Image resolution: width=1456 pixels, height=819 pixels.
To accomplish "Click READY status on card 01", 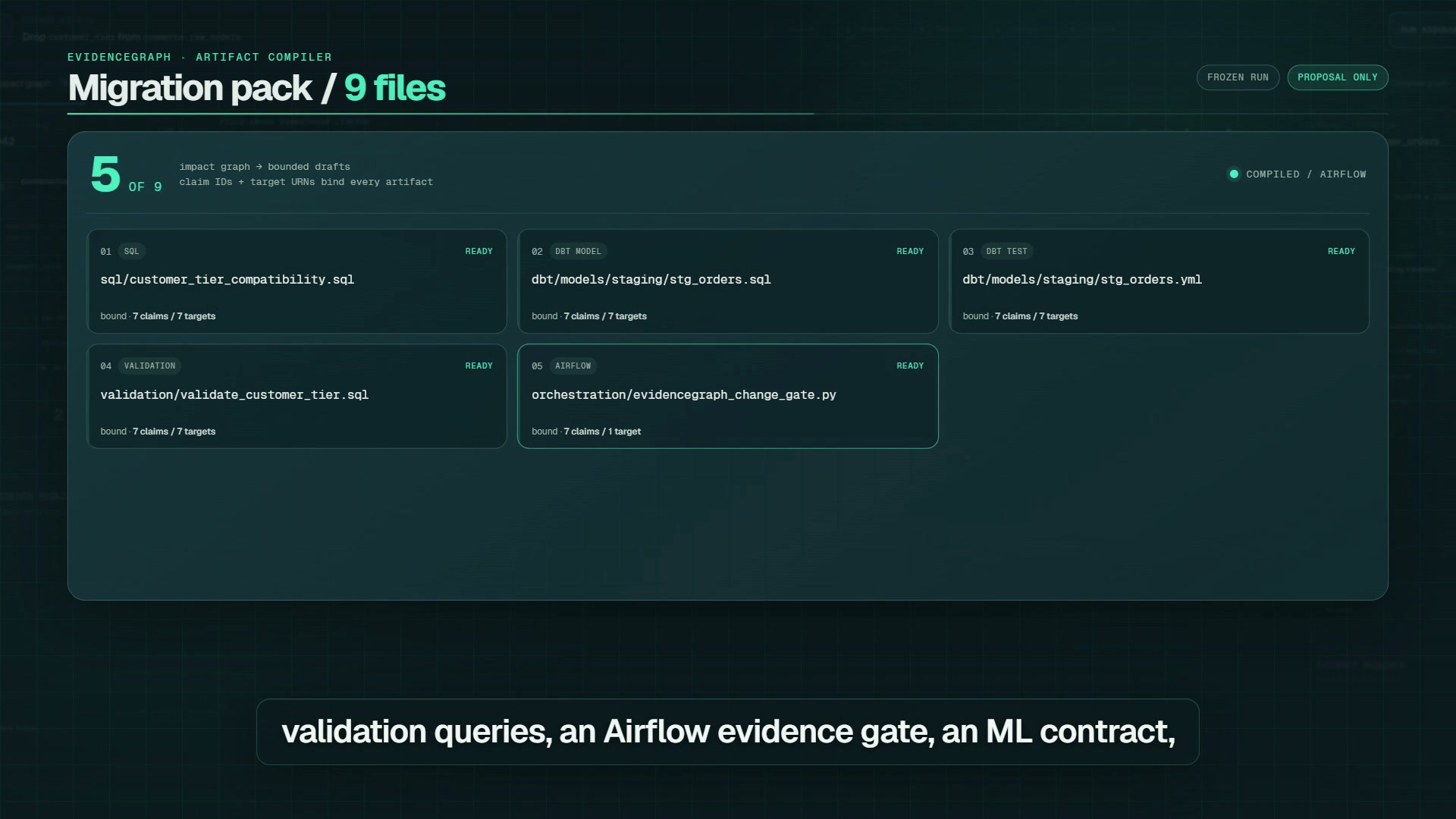I will coord(479,251).
